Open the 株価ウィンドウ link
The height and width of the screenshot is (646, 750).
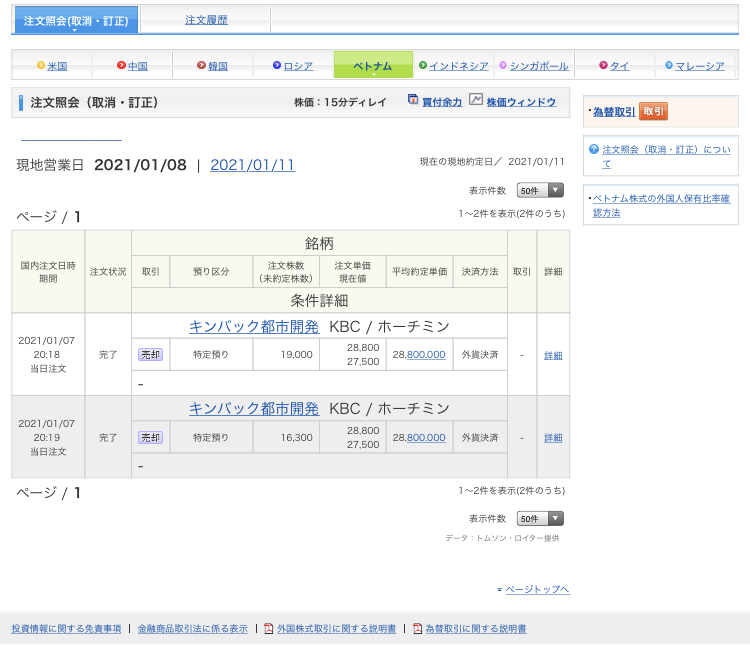click(521, 102)
